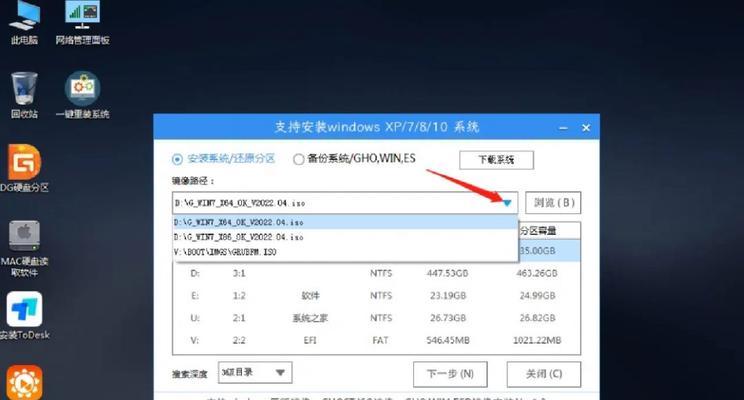Click the 下载系统 button
The width and height of the screenshot is (744, 400).
pos(496,160)
